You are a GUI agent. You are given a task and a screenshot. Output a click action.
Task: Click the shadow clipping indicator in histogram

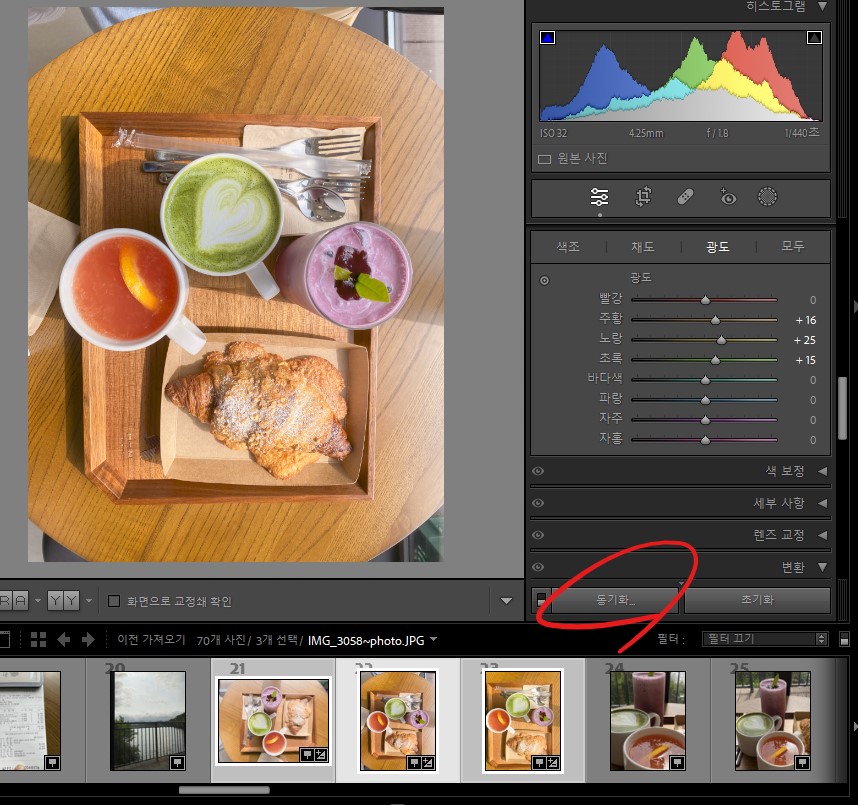click(547, 38)
